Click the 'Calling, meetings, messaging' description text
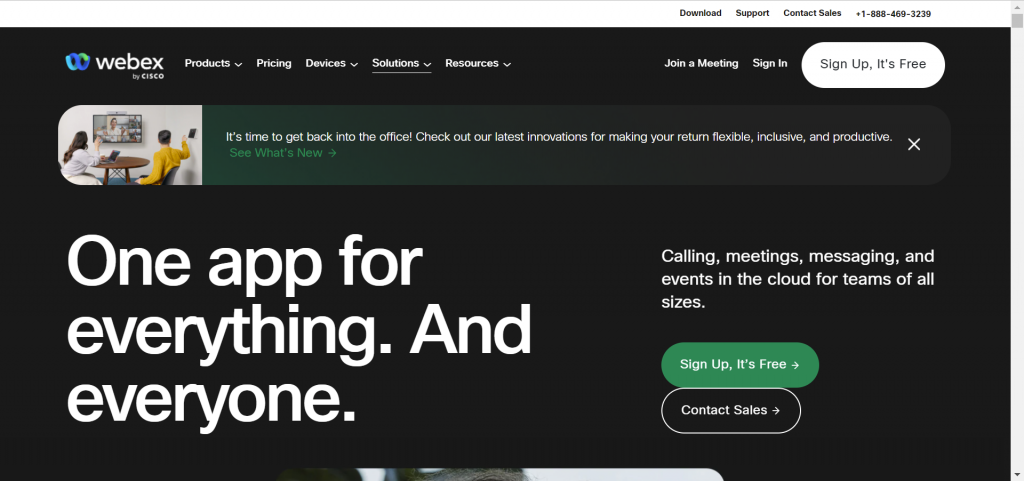 point(797,279)
